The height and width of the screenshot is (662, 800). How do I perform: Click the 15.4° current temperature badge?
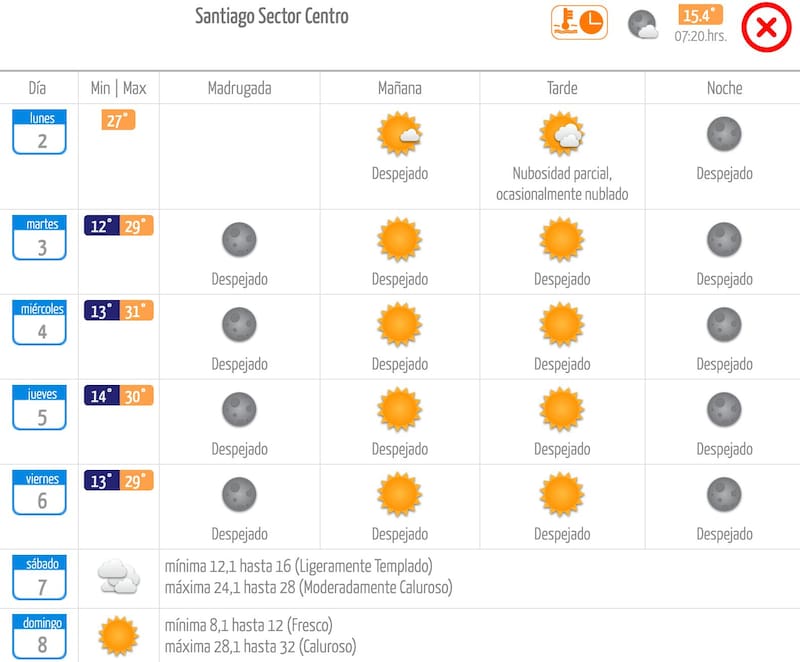coord(700,15)
